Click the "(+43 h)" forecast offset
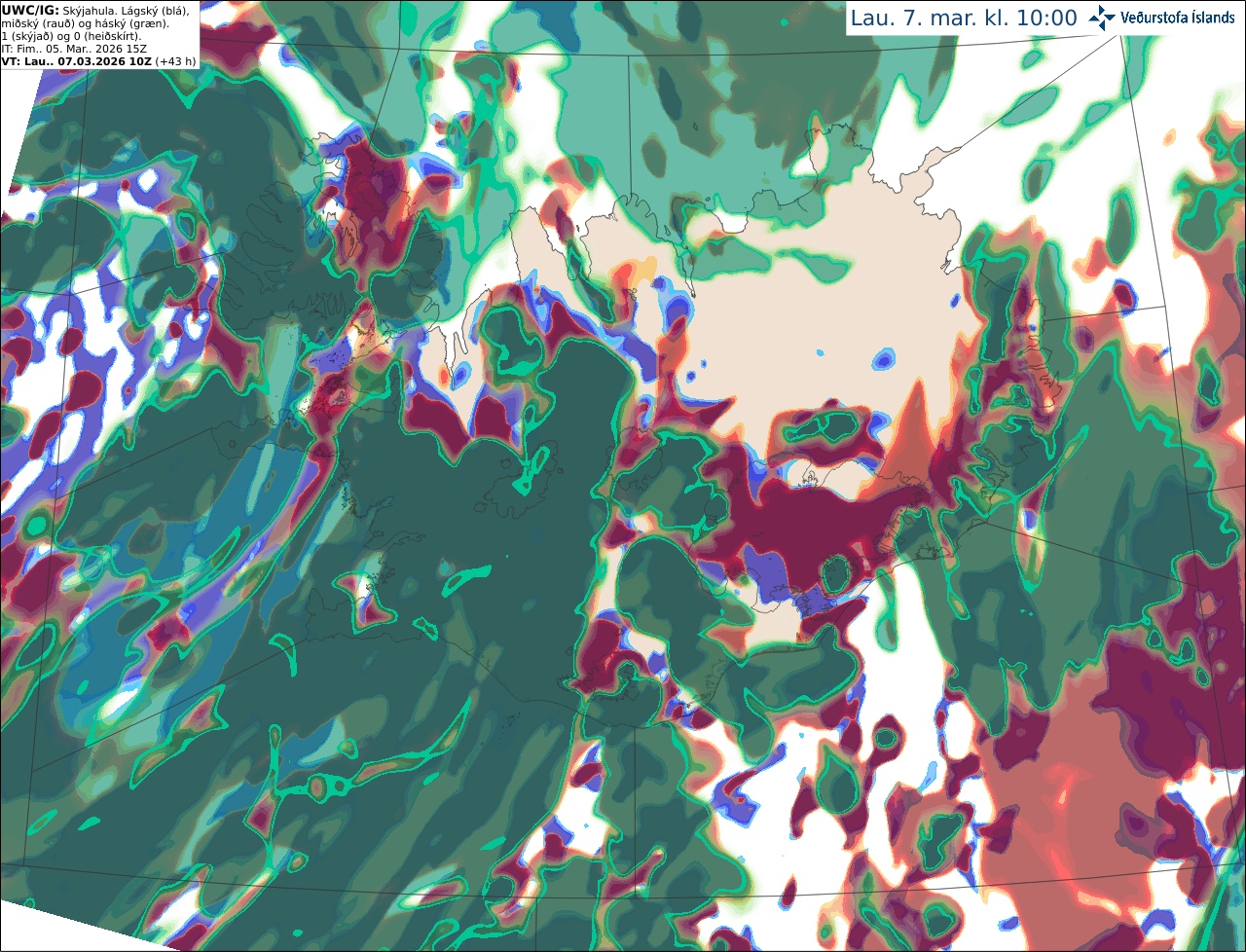 tap(175, 61)
